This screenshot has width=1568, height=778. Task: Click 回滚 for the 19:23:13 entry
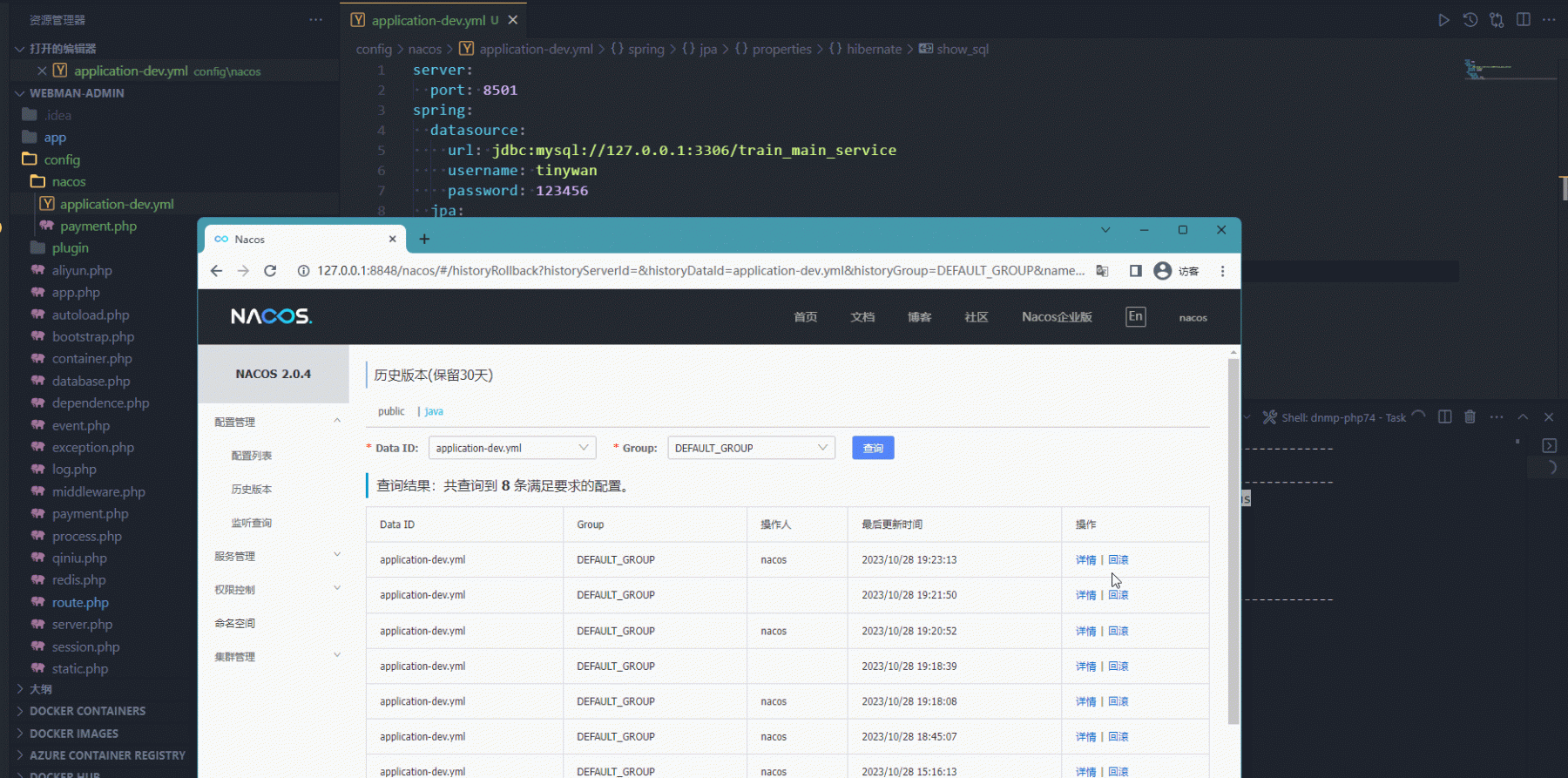(1119, 560)
